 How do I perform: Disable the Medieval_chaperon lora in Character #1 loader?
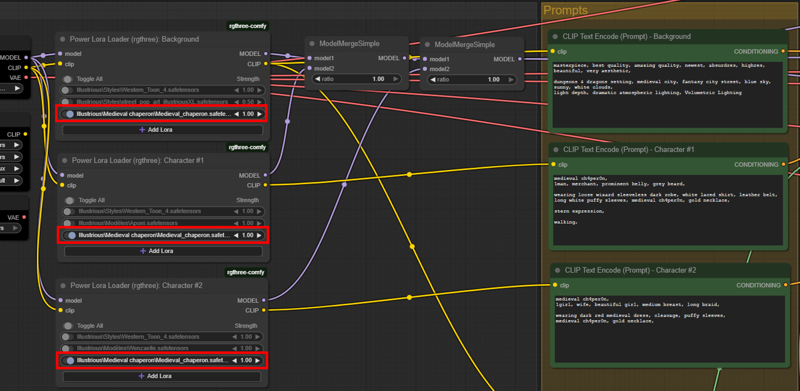click(71, 235)
